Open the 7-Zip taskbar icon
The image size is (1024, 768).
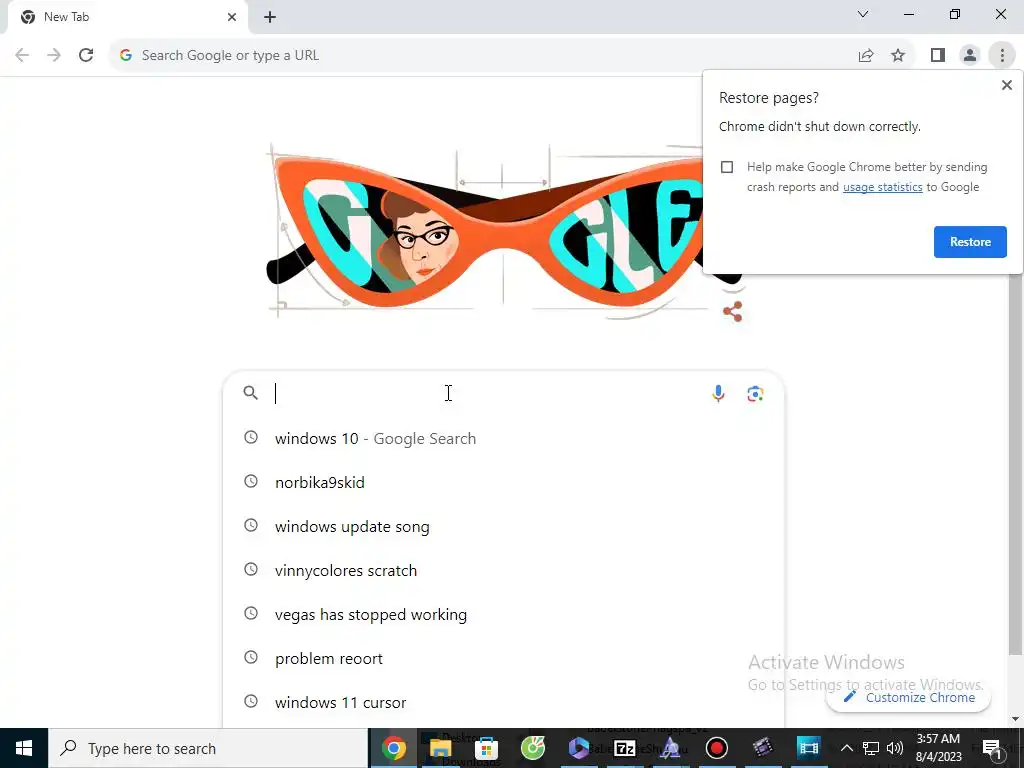pos(625,748)
